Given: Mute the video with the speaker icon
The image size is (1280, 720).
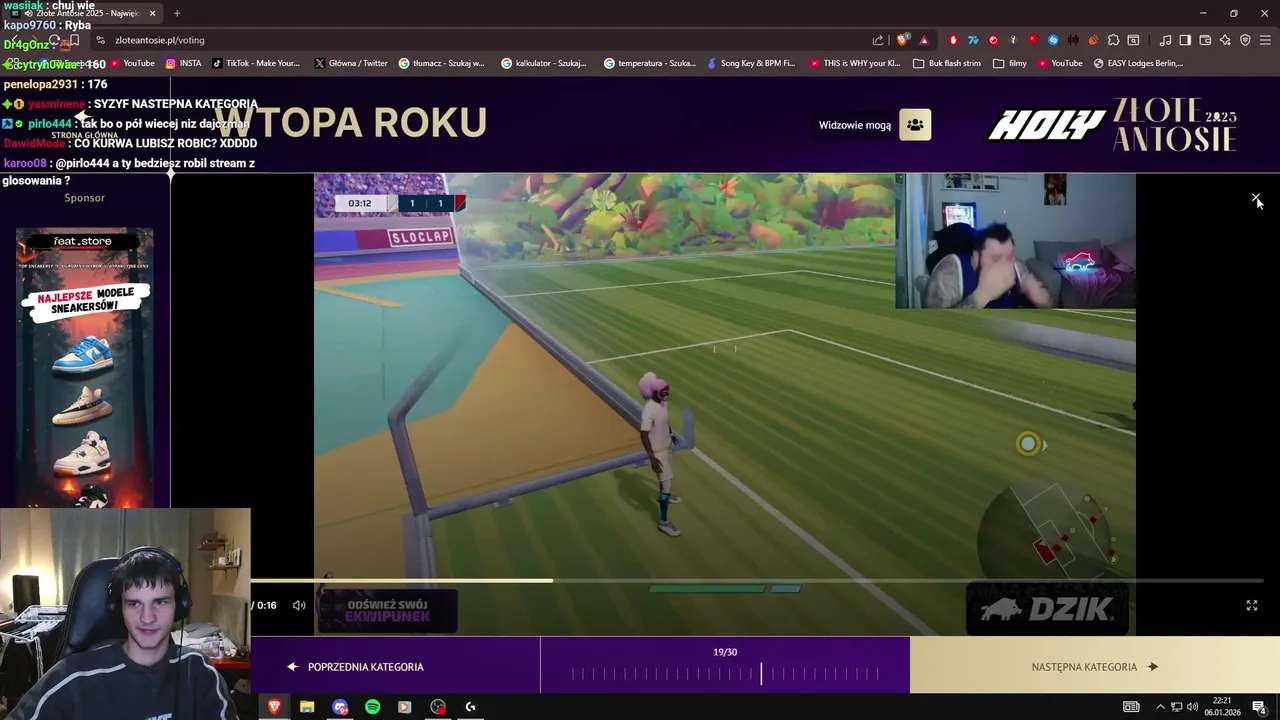Looking at the screenshot, I should tap(299, 605).
